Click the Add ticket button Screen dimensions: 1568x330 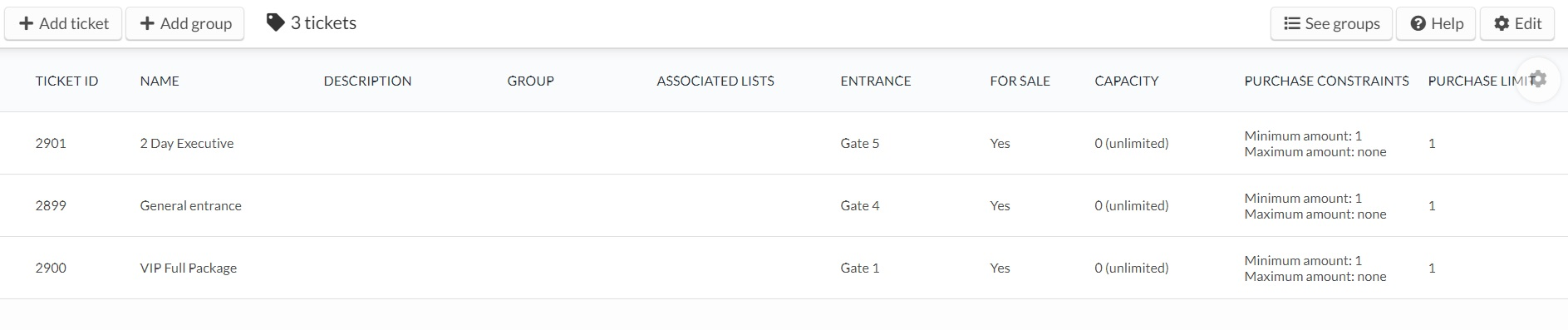pos(63,23)
